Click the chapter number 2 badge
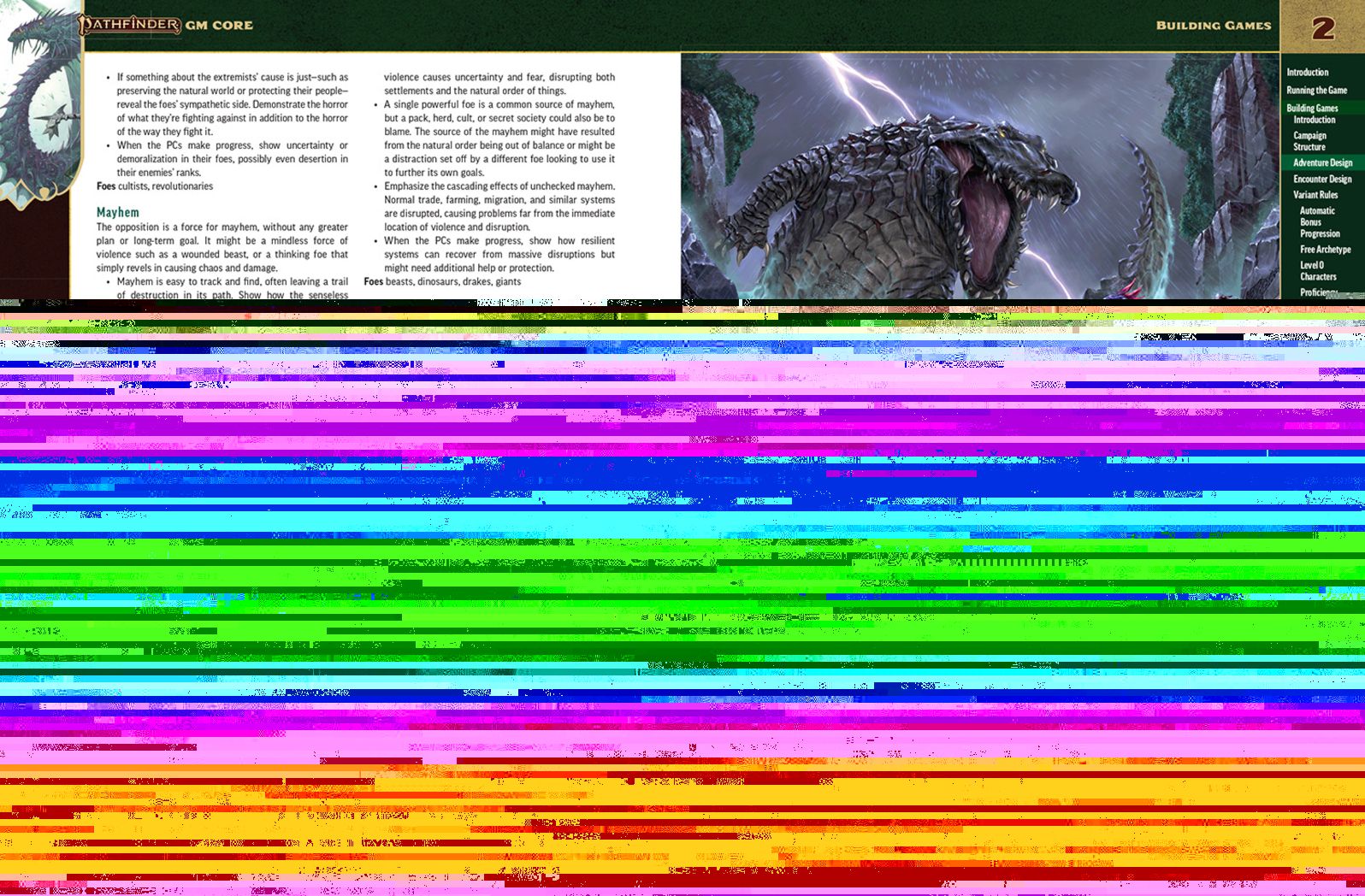Viewport: 1365px width, 896px height. tap(1322, 27)
